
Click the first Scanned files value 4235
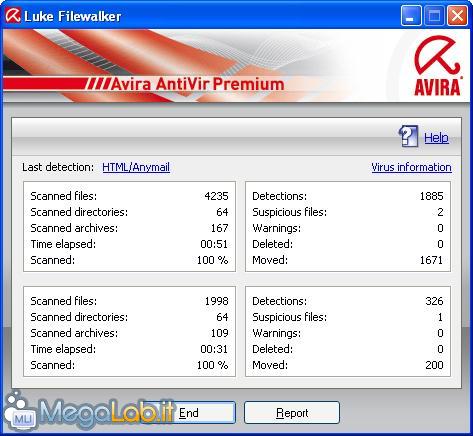pos(216,196)
